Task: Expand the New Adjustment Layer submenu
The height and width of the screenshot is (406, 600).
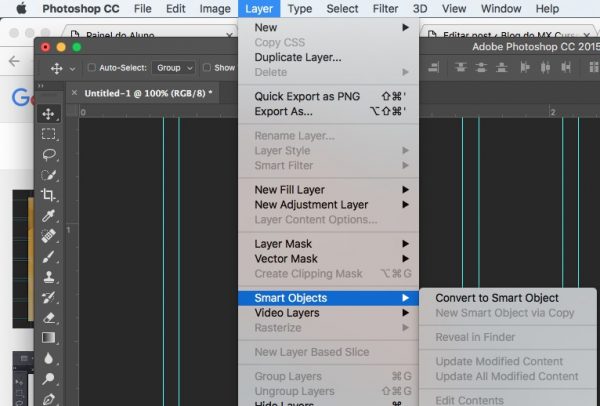Action: click(328, 205)
